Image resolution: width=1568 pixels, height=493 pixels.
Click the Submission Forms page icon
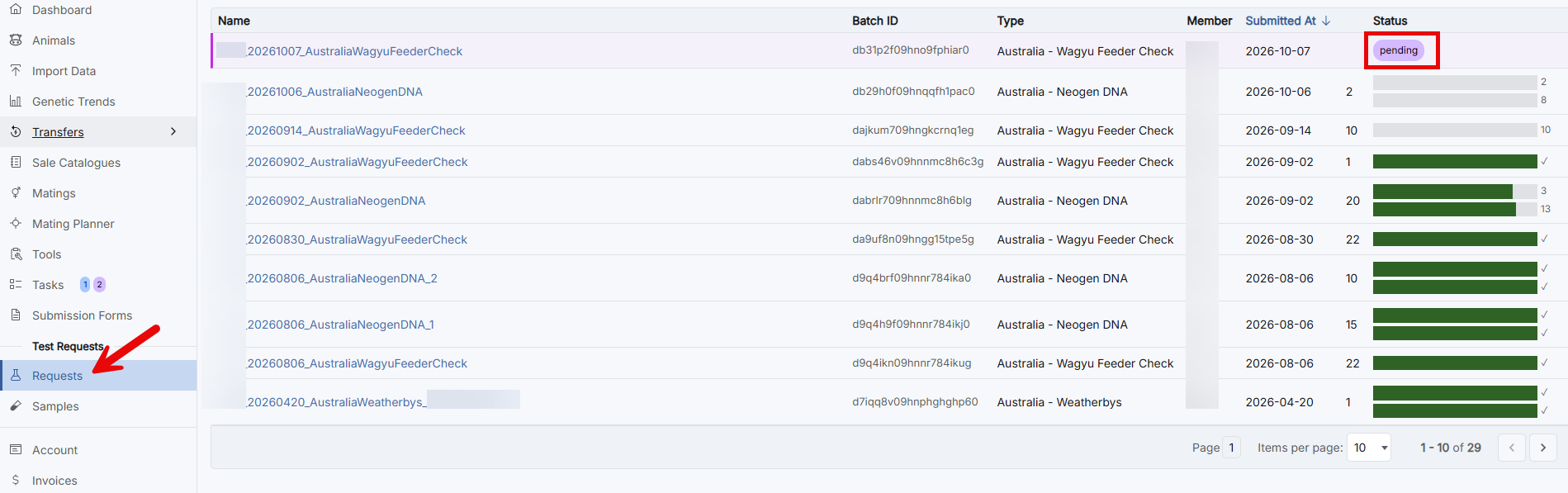pos(16,315)
